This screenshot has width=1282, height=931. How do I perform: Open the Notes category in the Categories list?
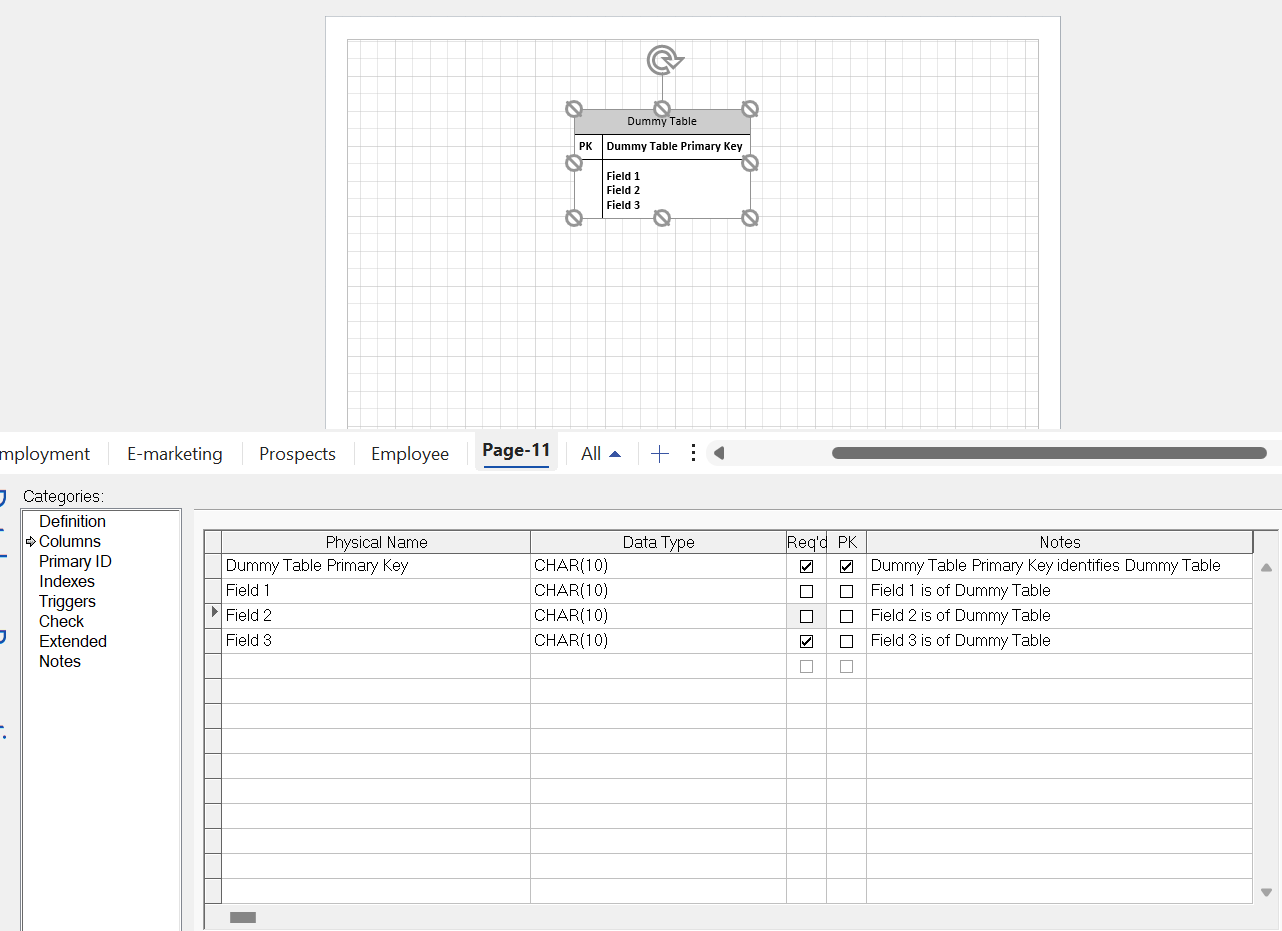pyautogui.click(x=60, y=661)
